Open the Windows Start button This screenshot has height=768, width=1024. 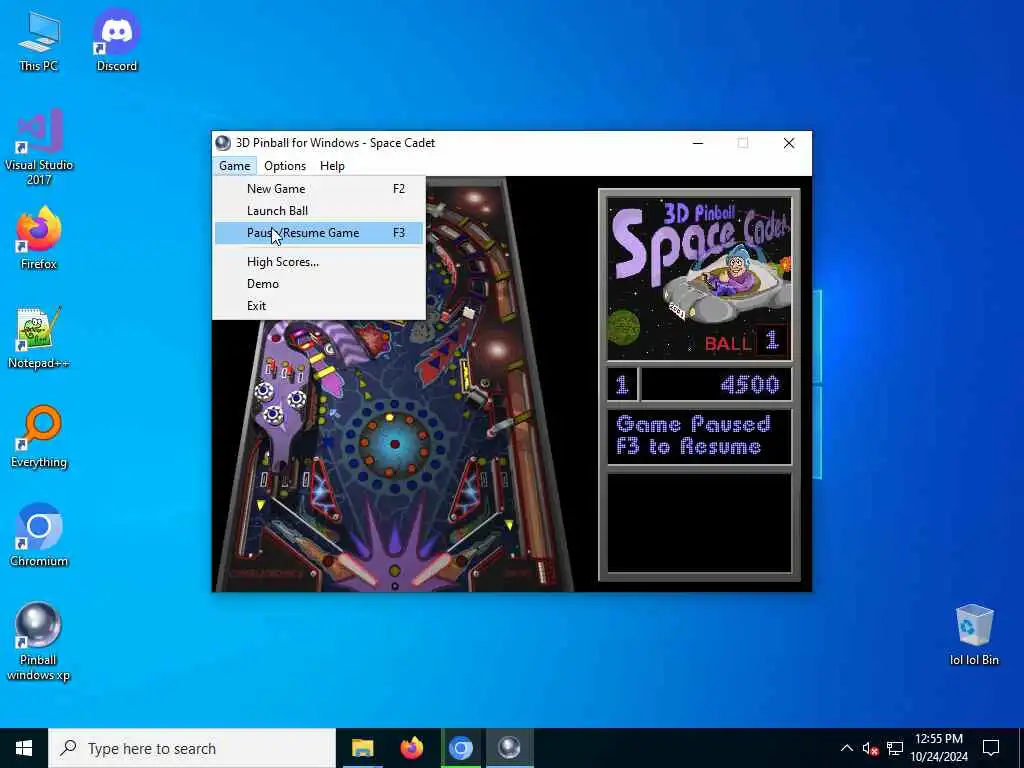click(x=24, y=748)
